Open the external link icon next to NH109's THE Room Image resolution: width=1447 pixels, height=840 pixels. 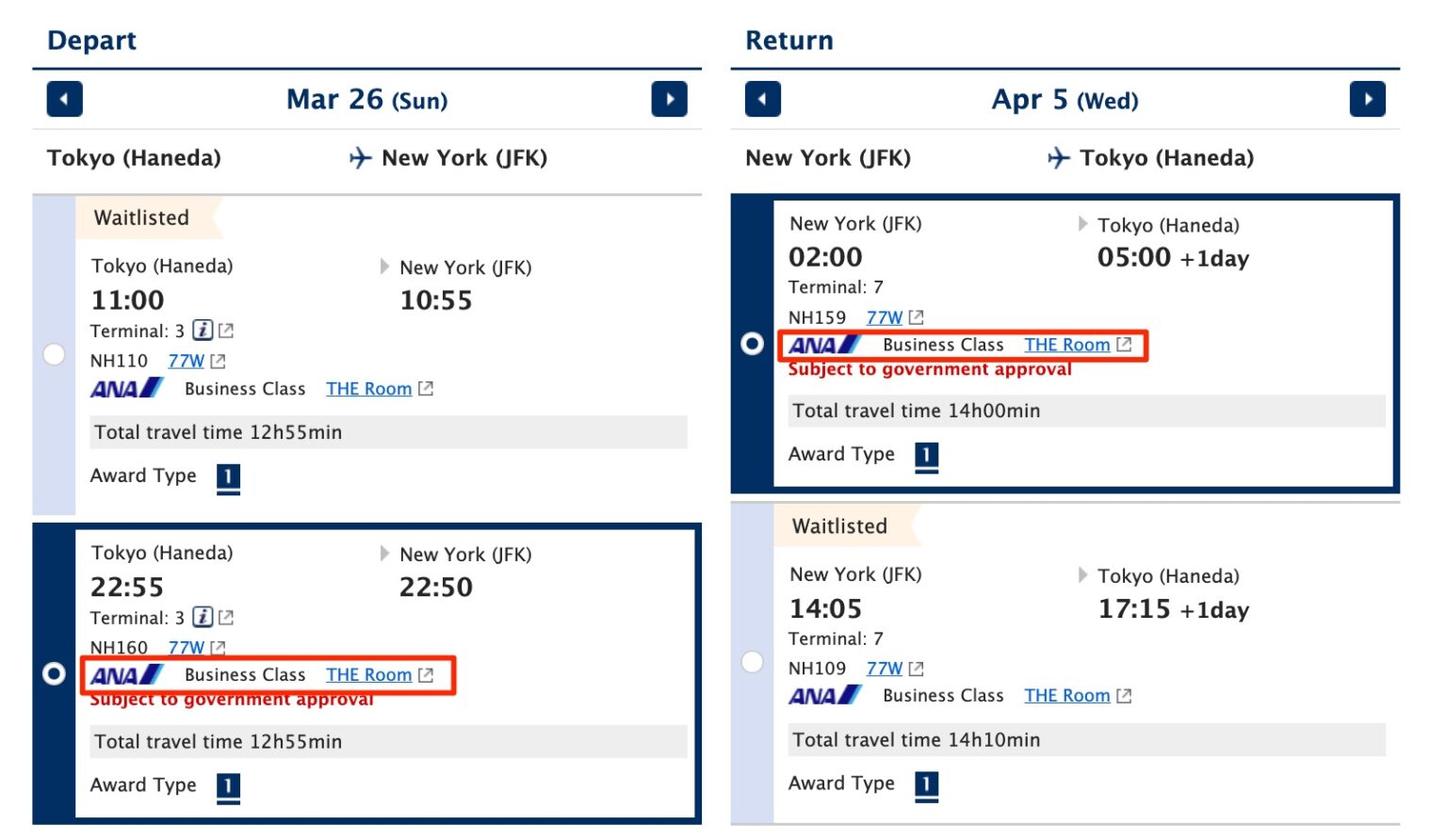point(1124,695)
